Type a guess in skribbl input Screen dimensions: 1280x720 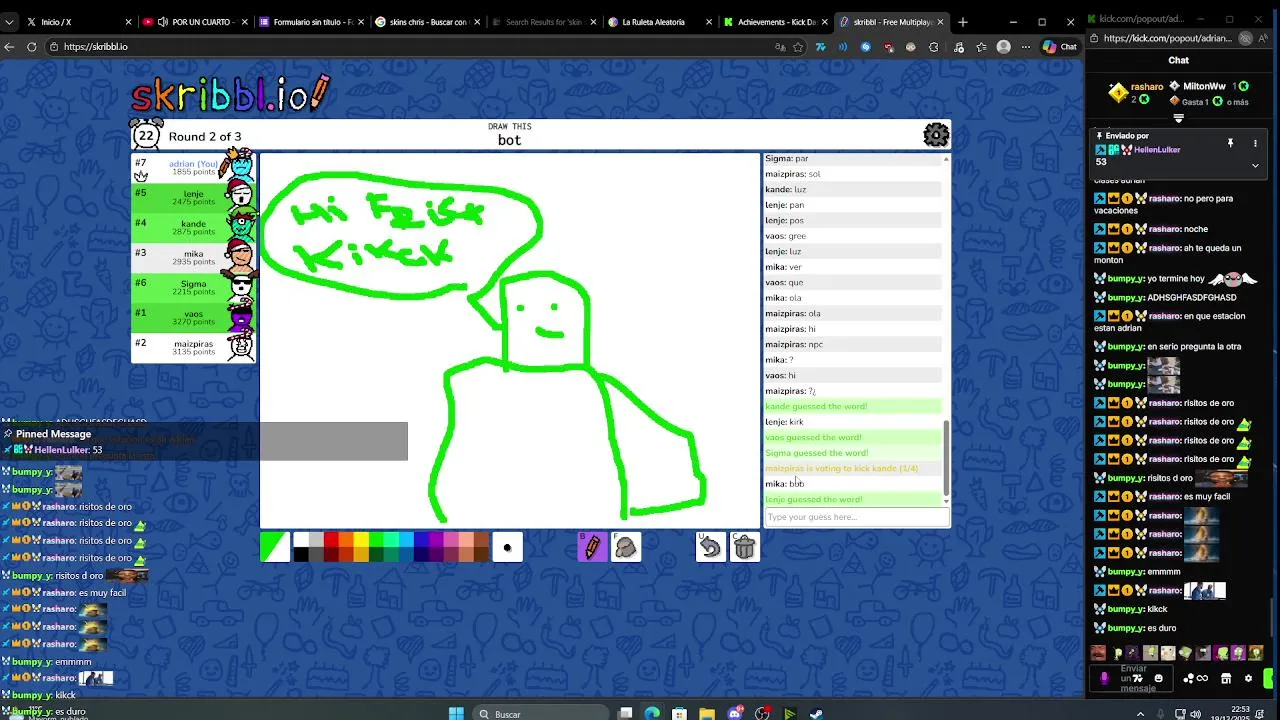point(857,517)
